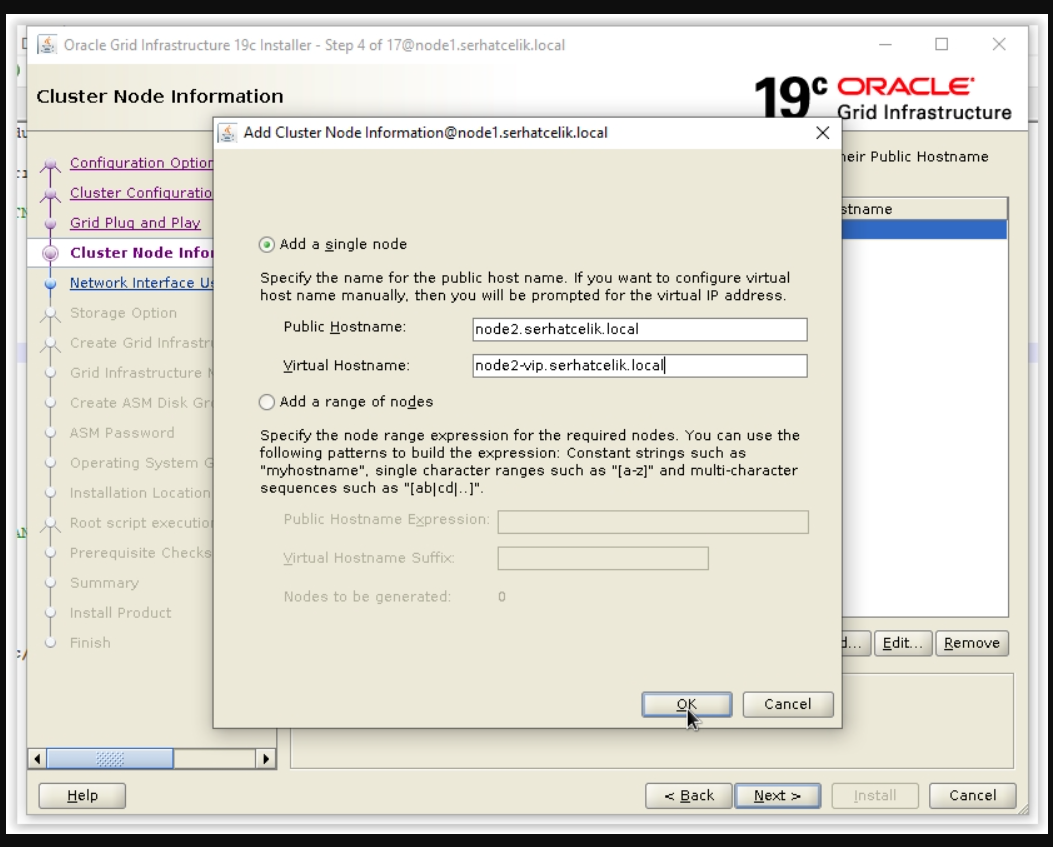Click the Cluster Configuration step marker icon
Screen dimensions: 1053x847
(x=50, y=194)
